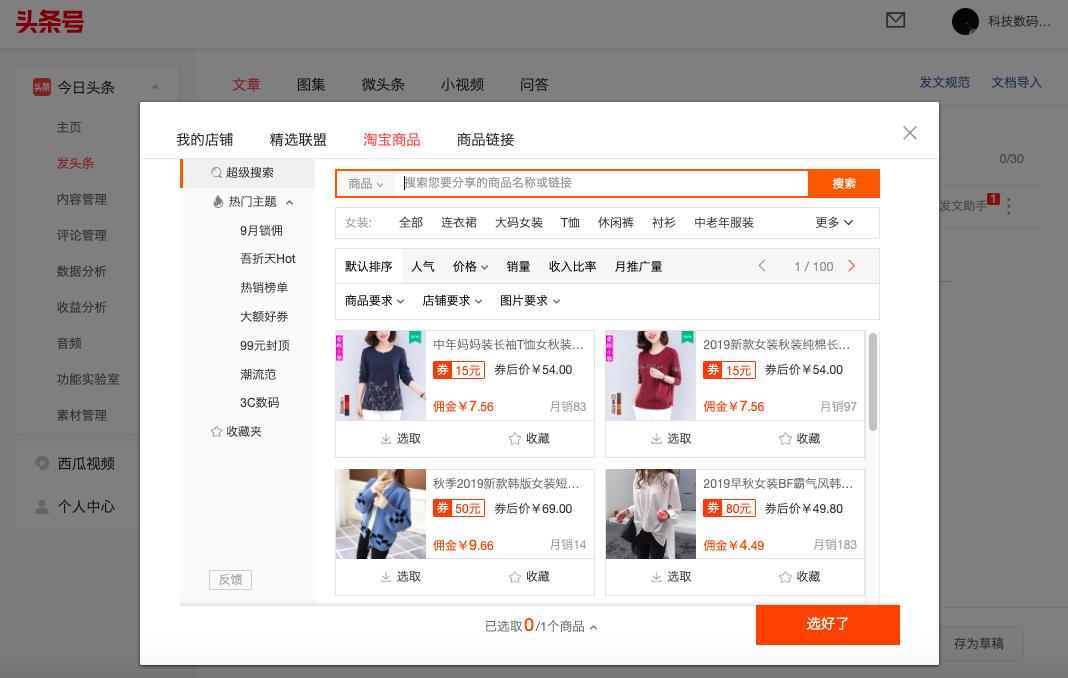
Task: Click the star icon beside 收藏夹
Action: coord(215,431)
